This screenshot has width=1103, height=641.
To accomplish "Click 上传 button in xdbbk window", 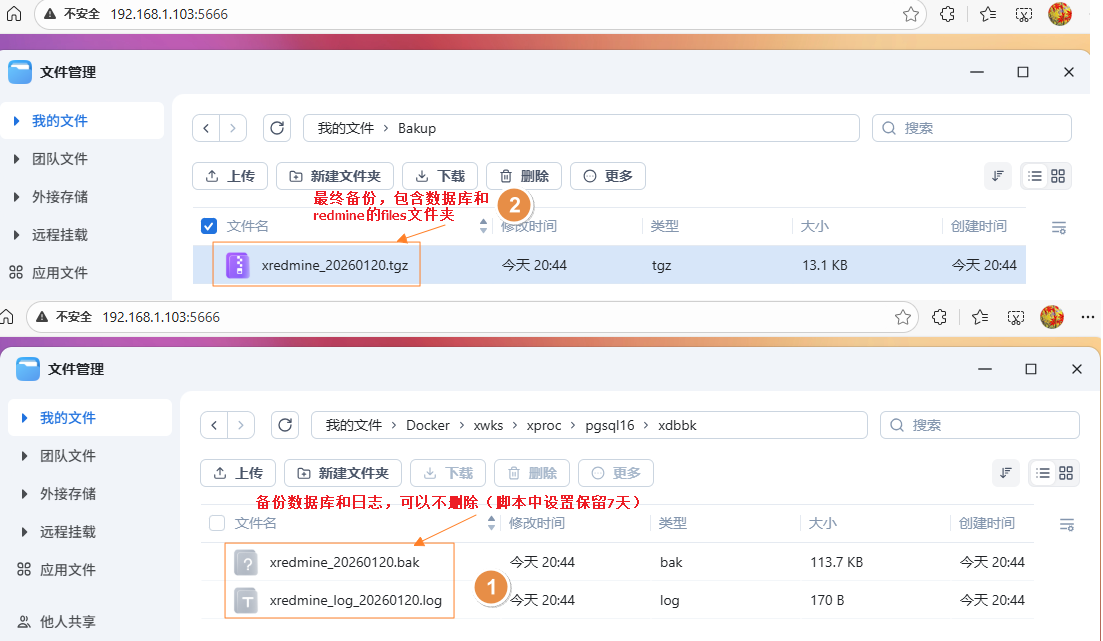I will click(238, 473).
